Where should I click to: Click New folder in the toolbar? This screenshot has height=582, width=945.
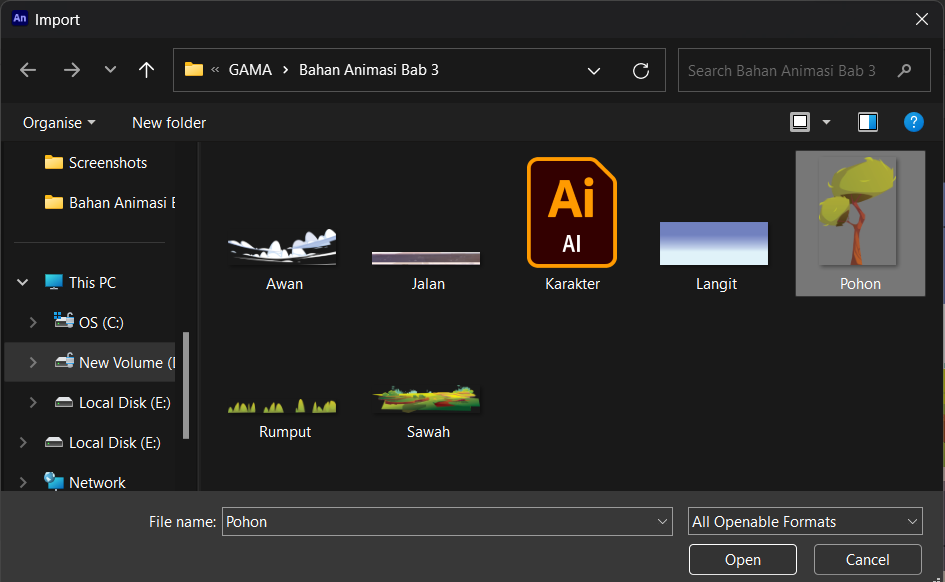(x=169, y=123)
